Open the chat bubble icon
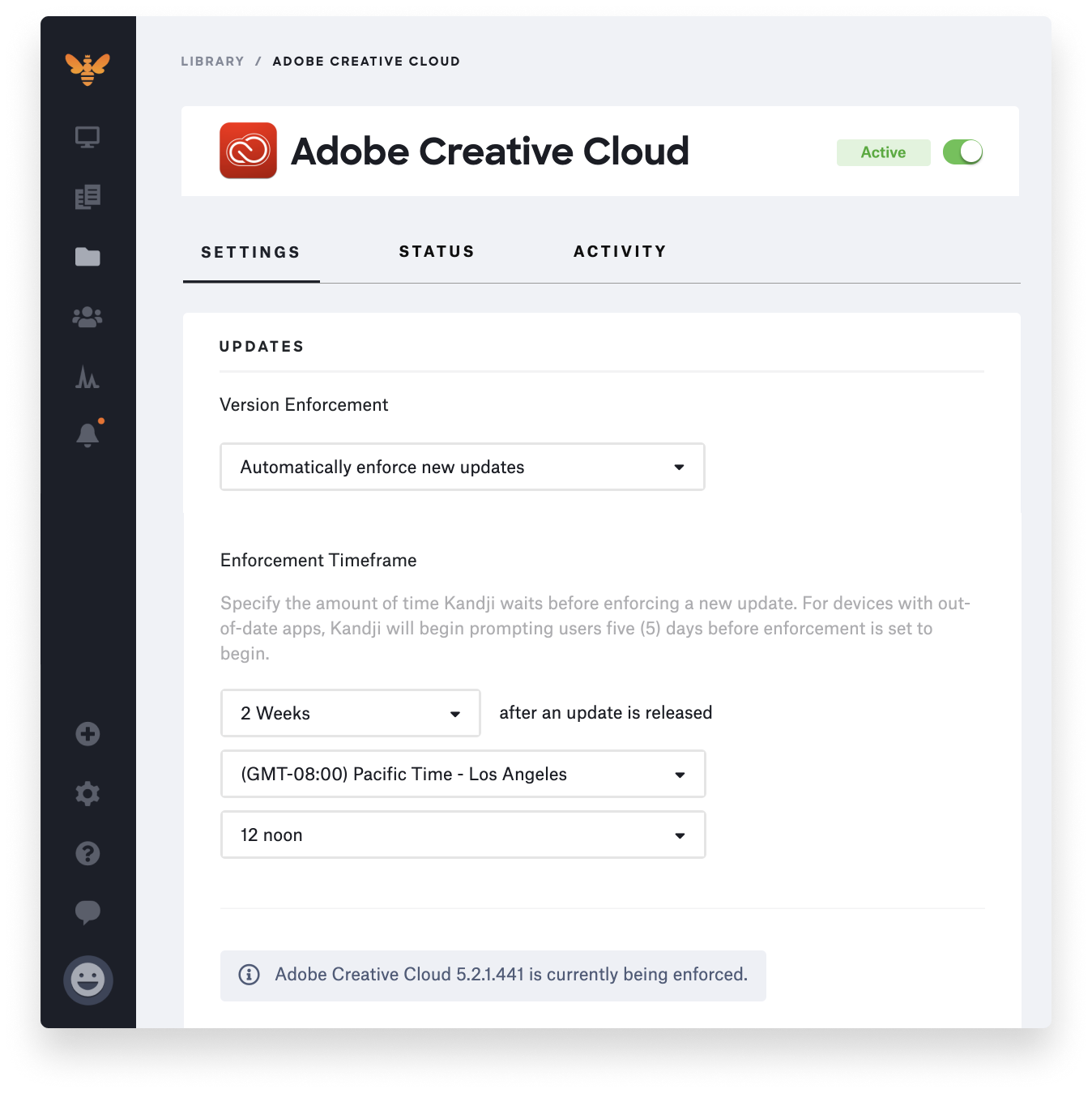The height and width of the screenshot is (1093, 1092). click(x=87, y=912)
